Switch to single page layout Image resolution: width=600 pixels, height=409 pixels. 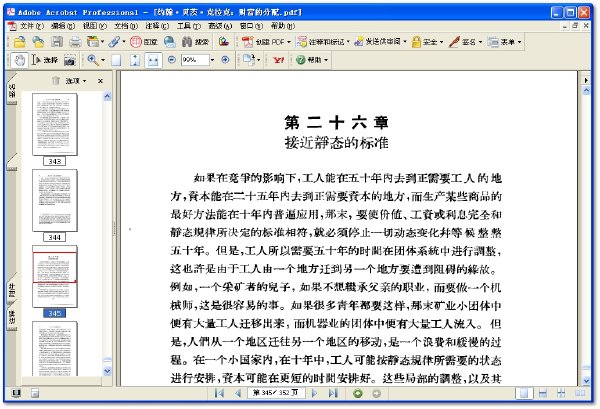pyautogui.click(x=524, y=393)
